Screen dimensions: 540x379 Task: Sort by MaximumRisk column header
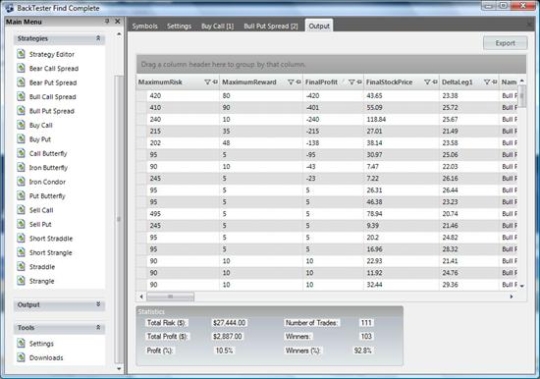160,82
